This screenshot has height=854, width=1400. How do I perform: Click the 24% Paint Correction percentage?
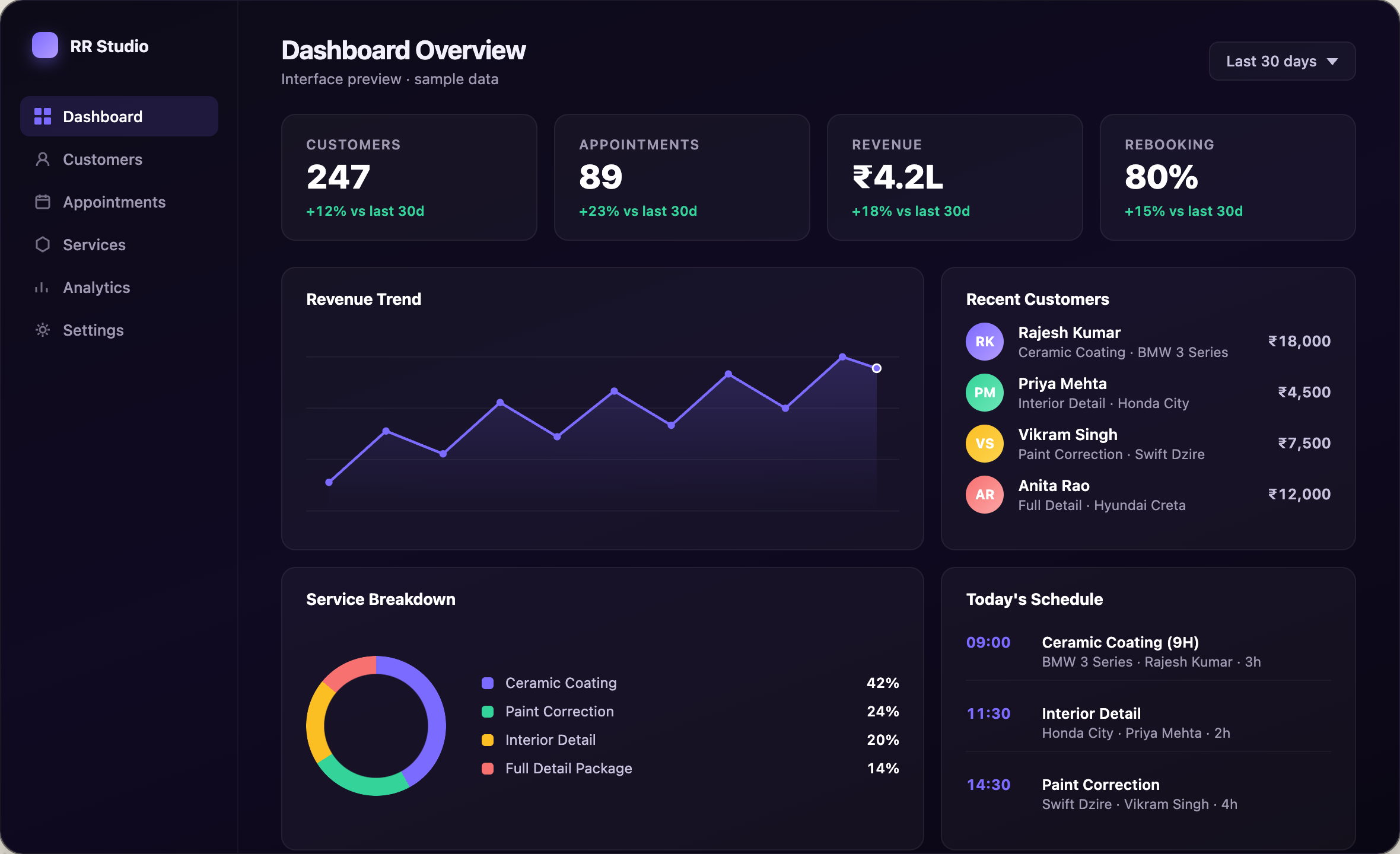click(883, 712)
